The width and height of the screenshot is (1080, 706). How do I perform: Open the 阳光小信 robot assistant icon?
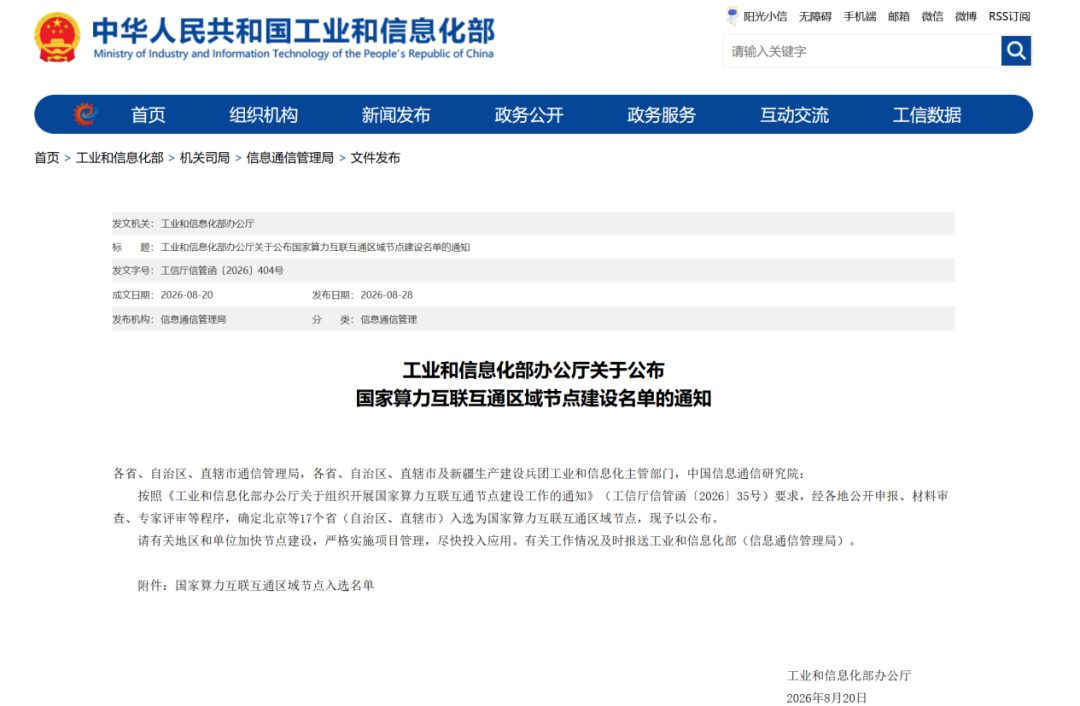(x=732, y=16)
